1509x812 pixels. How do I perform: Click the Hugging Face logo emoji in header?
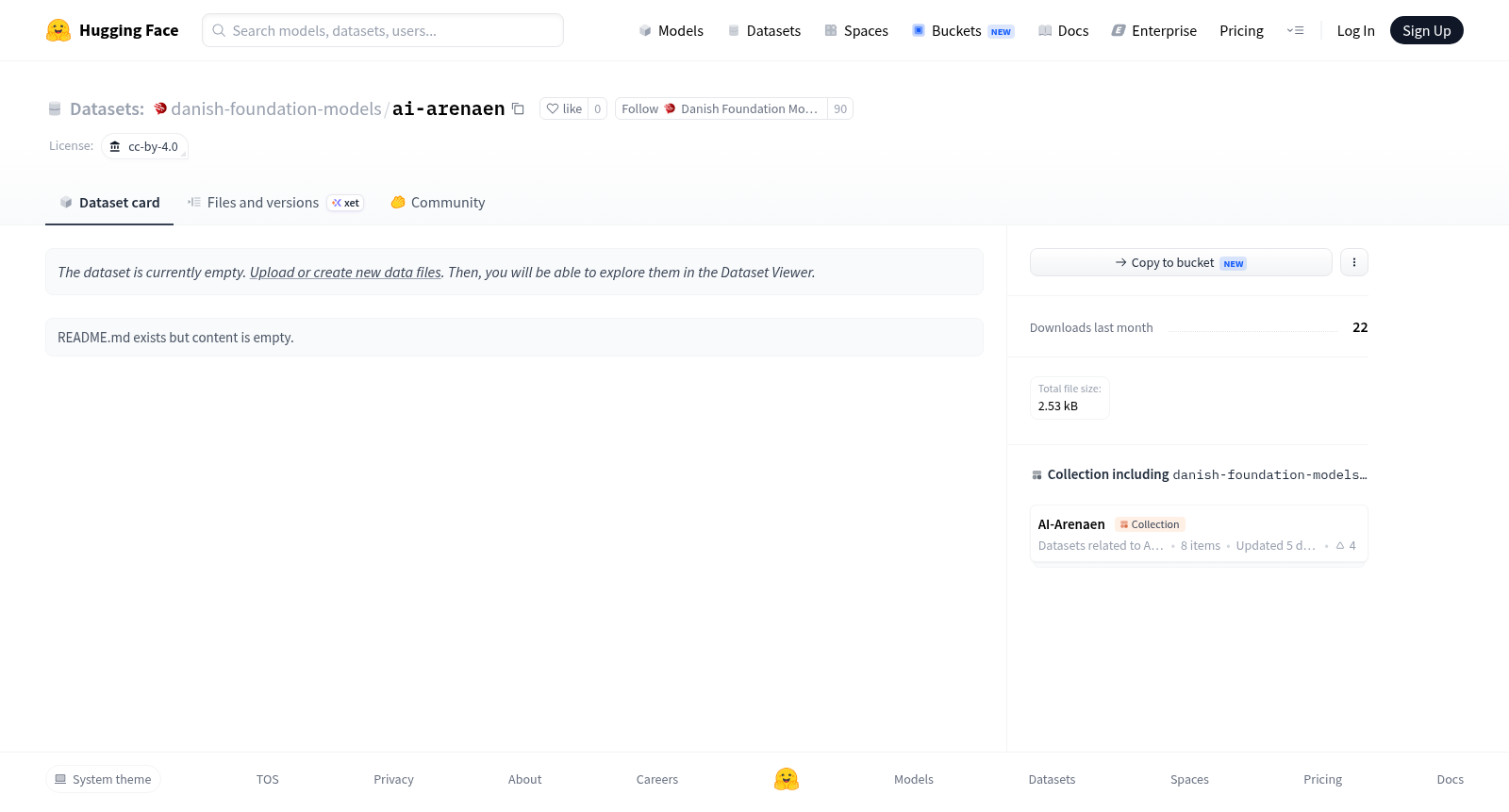pyautogui.click(x=58, y=30)
